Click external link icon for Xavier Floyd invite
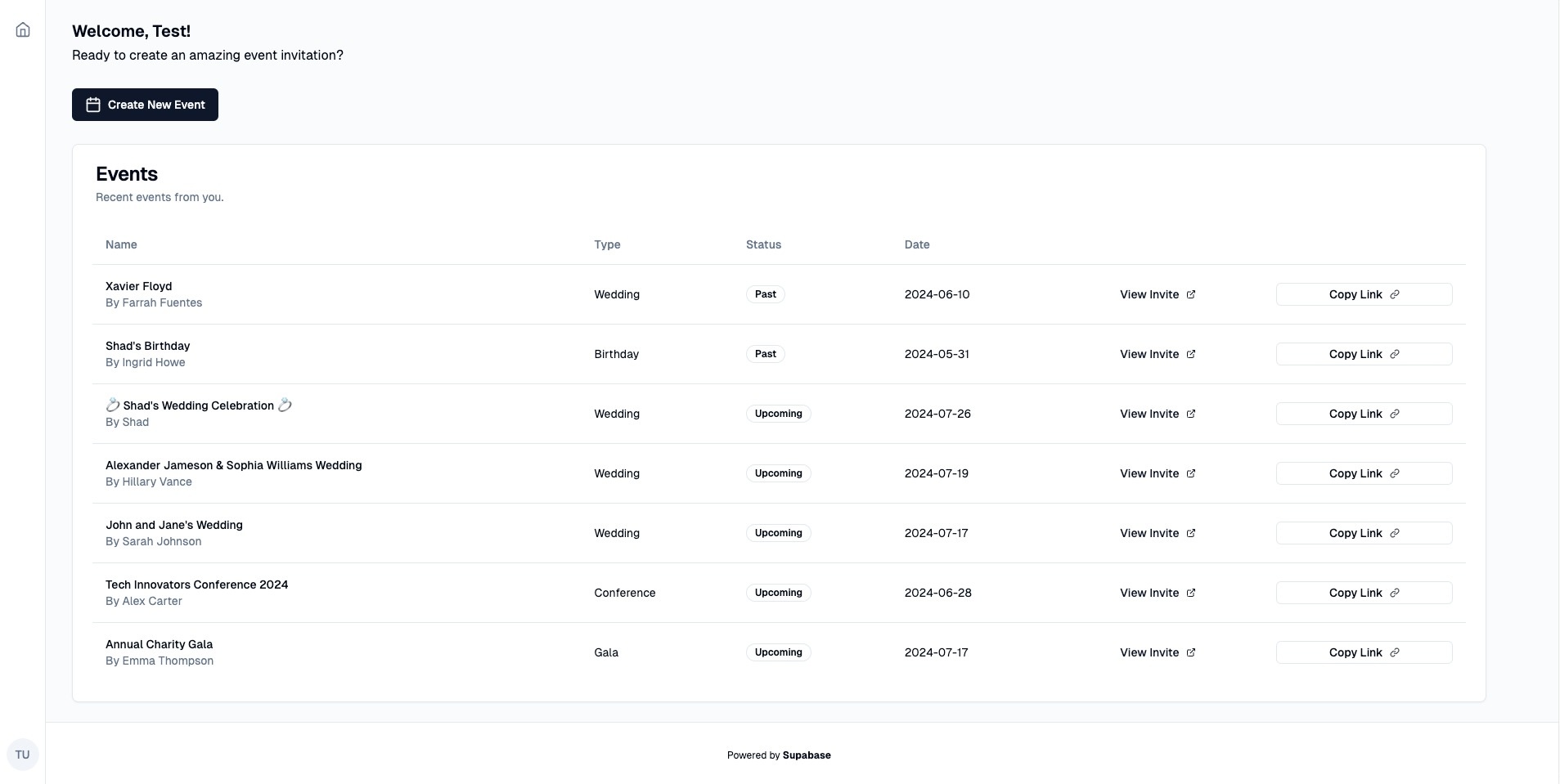Screen dimensions: 1560x784 (1191, 294)
